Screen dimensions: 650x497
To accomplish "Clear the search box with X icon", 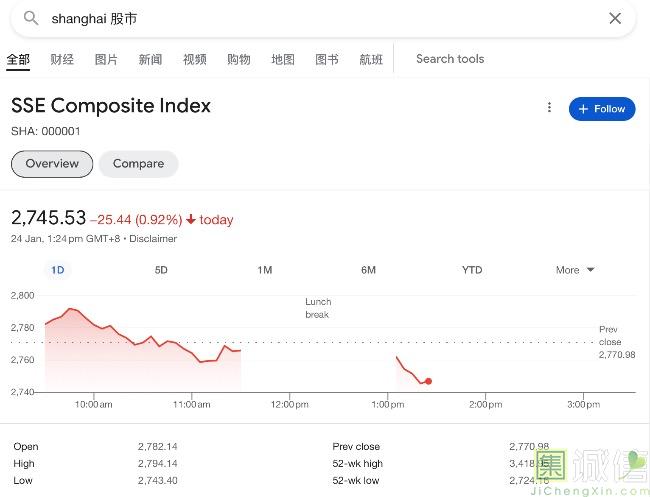I will [x=615, y=18].
